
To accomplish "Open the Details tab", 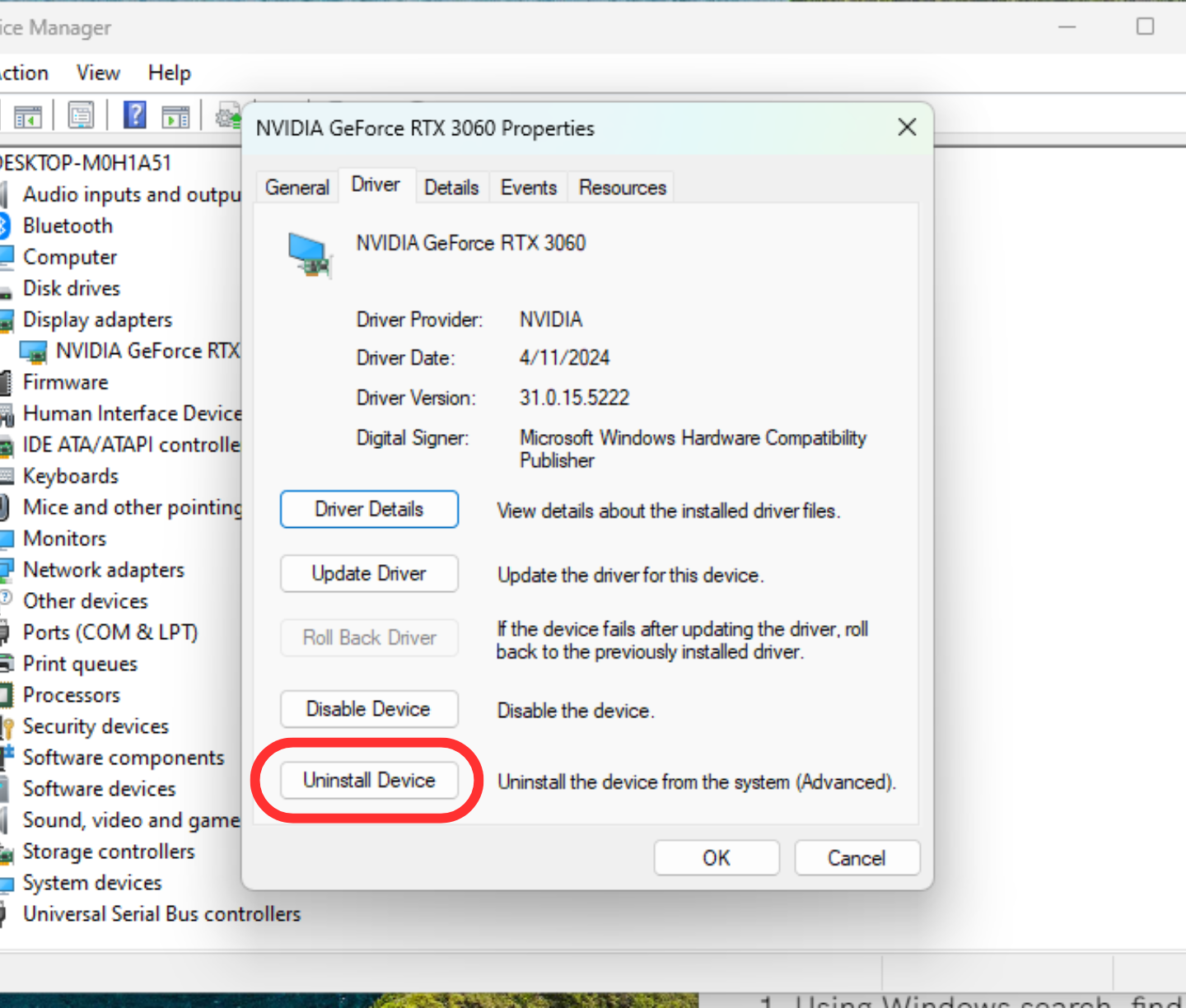I will [451, 188].
